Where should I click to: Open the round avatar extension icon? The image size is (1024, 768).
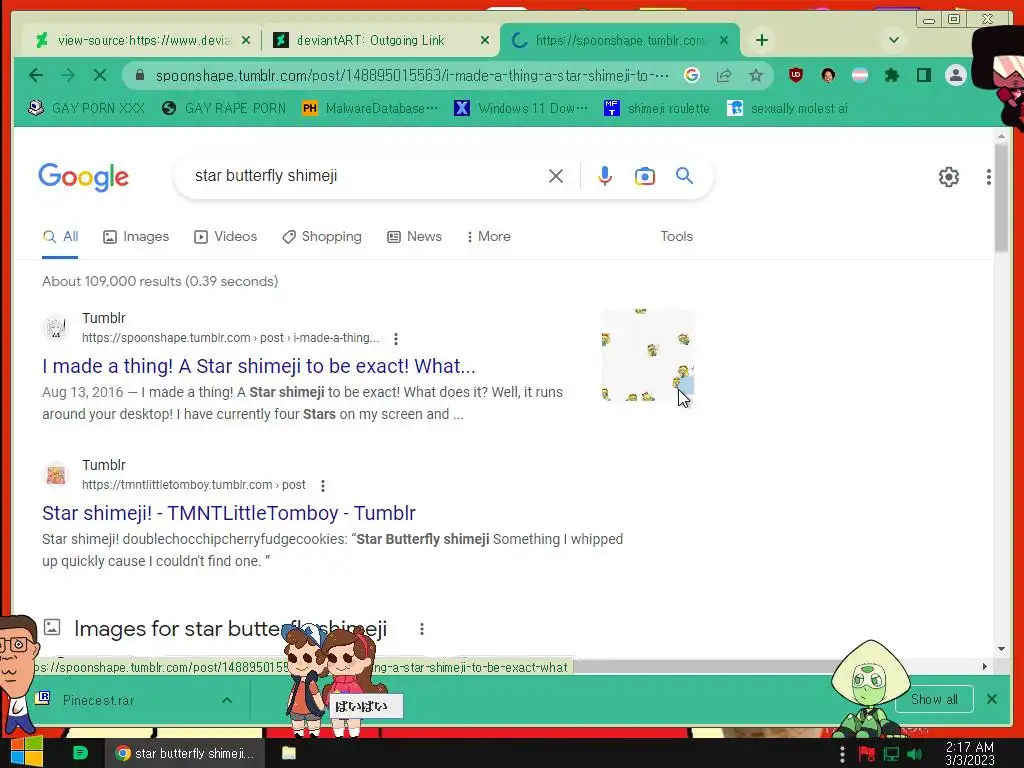828,75
